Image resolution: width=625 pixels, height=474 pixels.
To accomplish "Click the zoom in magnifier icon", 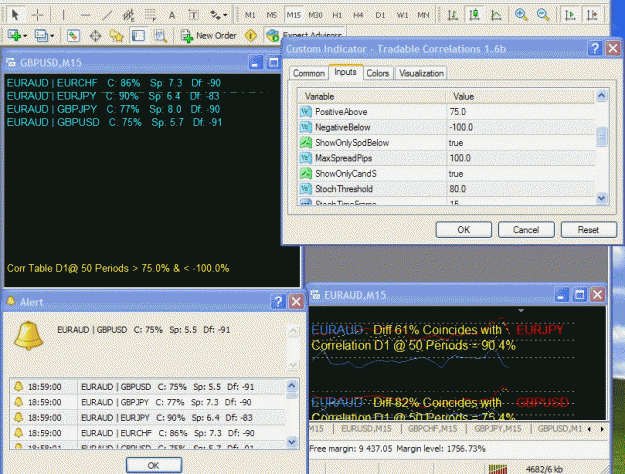I will click(x=521, y=15).
